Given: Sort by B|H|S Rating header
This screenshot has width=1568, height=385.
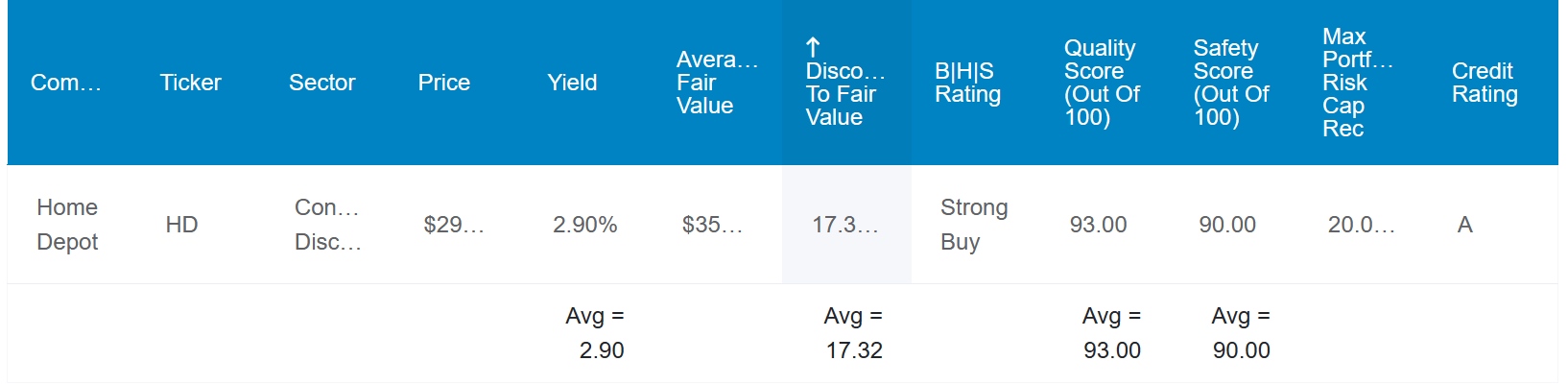Looking at the screenshot, I should click(x=967, y=83).
